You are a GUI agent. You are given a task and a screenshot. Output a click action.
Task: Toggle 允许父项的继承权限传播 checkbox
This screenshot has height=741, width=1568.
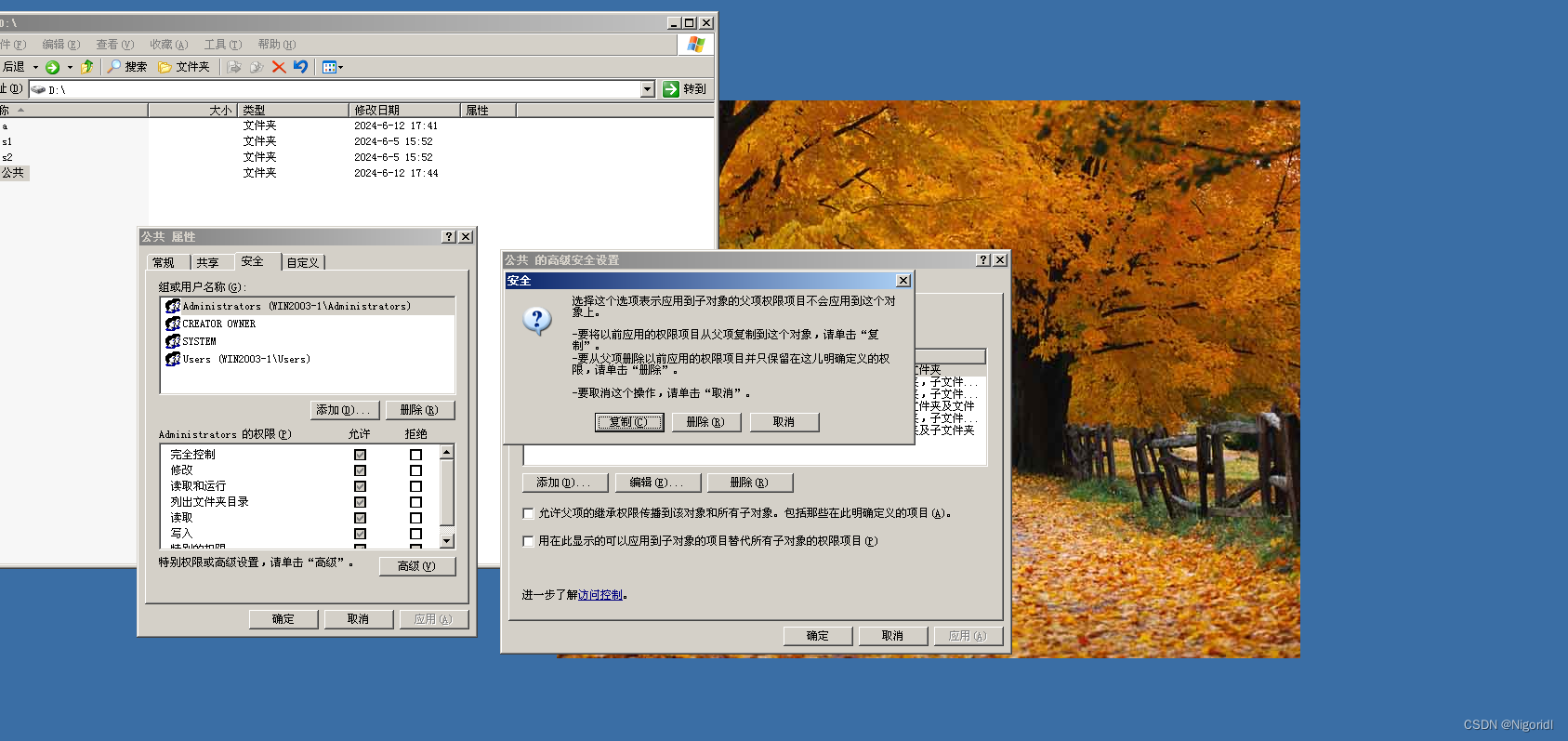point(528,513)
